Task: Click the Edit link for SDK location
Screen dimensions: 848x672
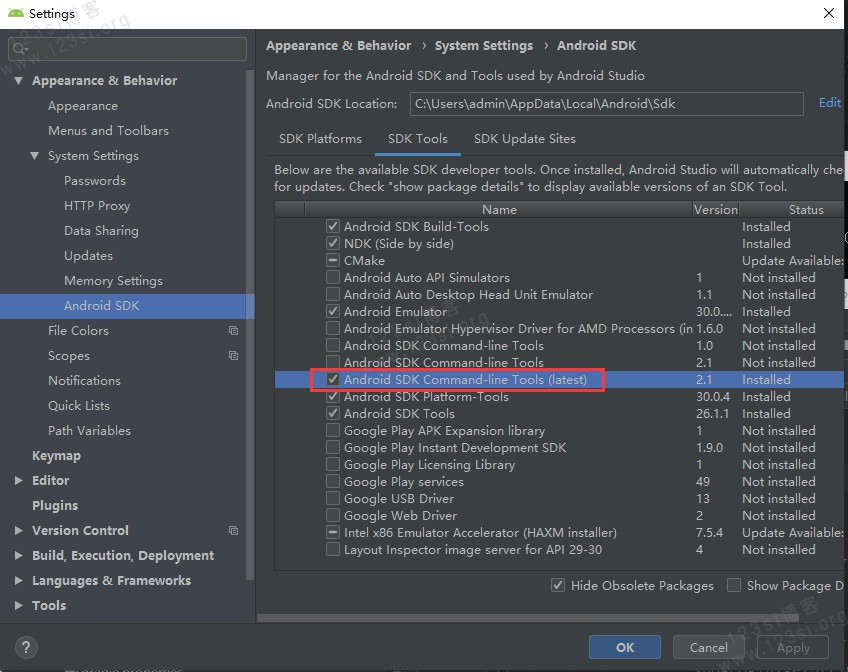Action: click(x=830, y=103)
